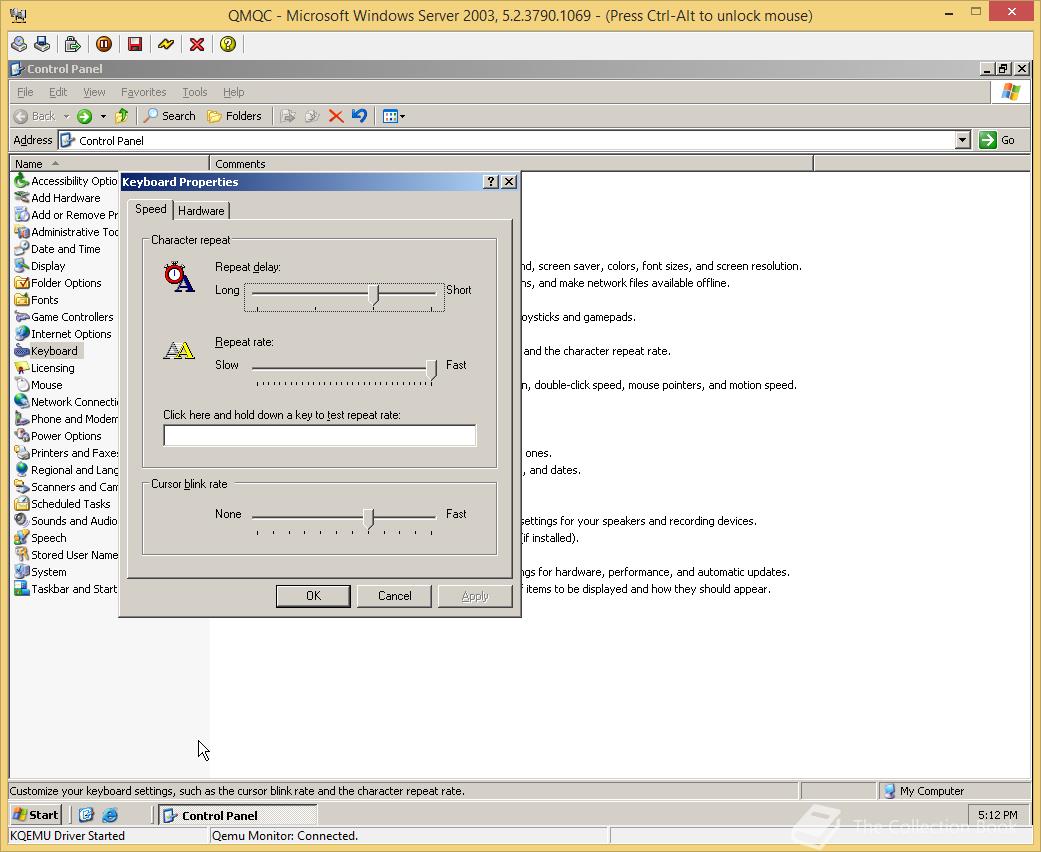The width and height of the screenshot is (1041, 852).
Task: Select the Folder Options item
Action: coord(58,283)
